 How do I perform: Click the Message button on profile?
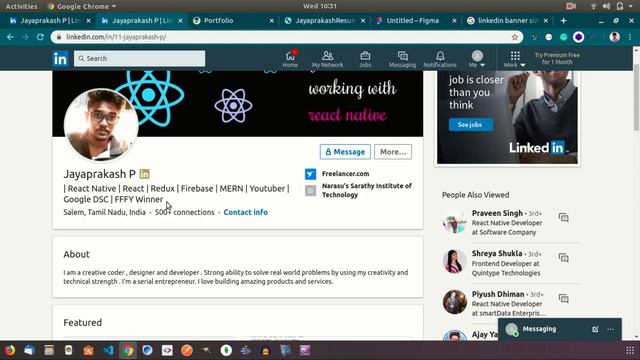(x=345, y=152)
